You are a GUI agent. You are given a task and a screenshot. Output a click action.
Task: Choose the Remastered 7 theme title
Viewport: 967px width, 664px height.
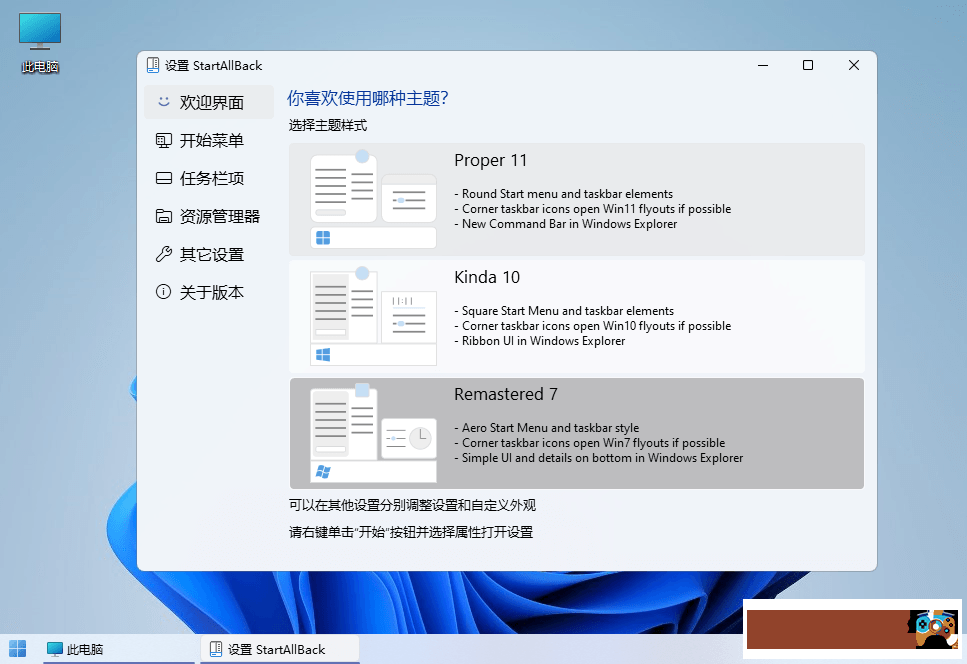(x=506, y=395)
